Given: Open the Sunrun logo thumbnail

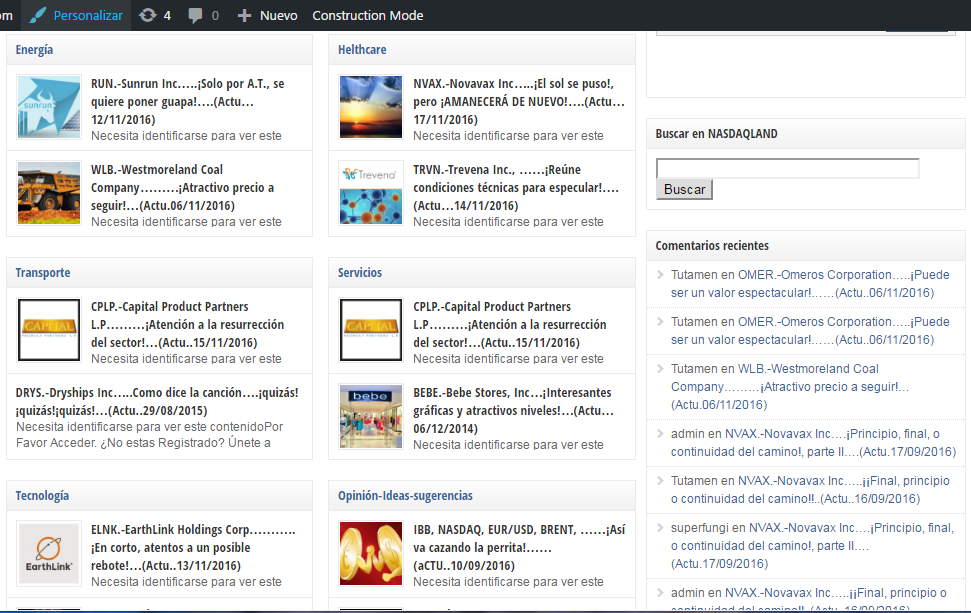Looking at the screenshot, I should click(x=49, y=107).
